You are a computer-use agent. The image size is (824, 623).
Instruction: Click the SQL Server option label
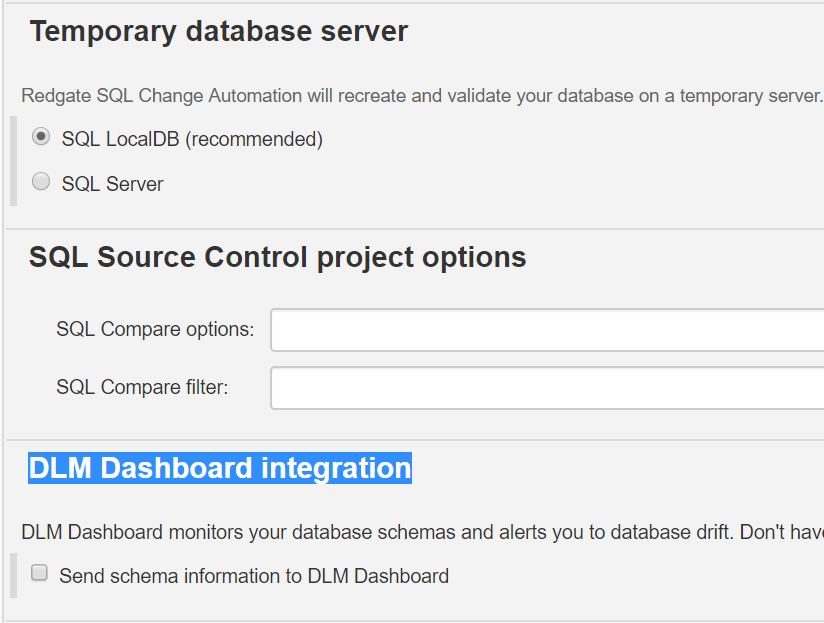[x=113, y=183]
